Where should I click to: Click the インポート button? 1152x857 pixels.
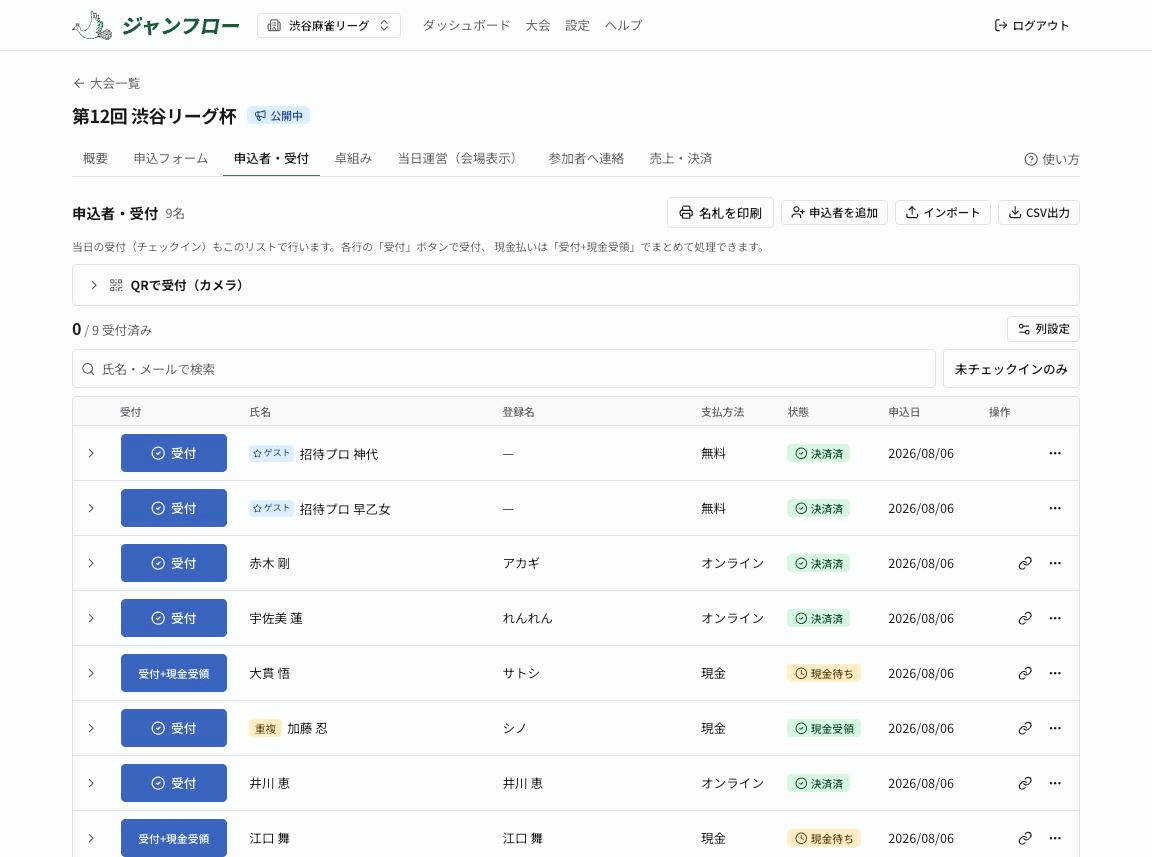[x=943, y=212]
